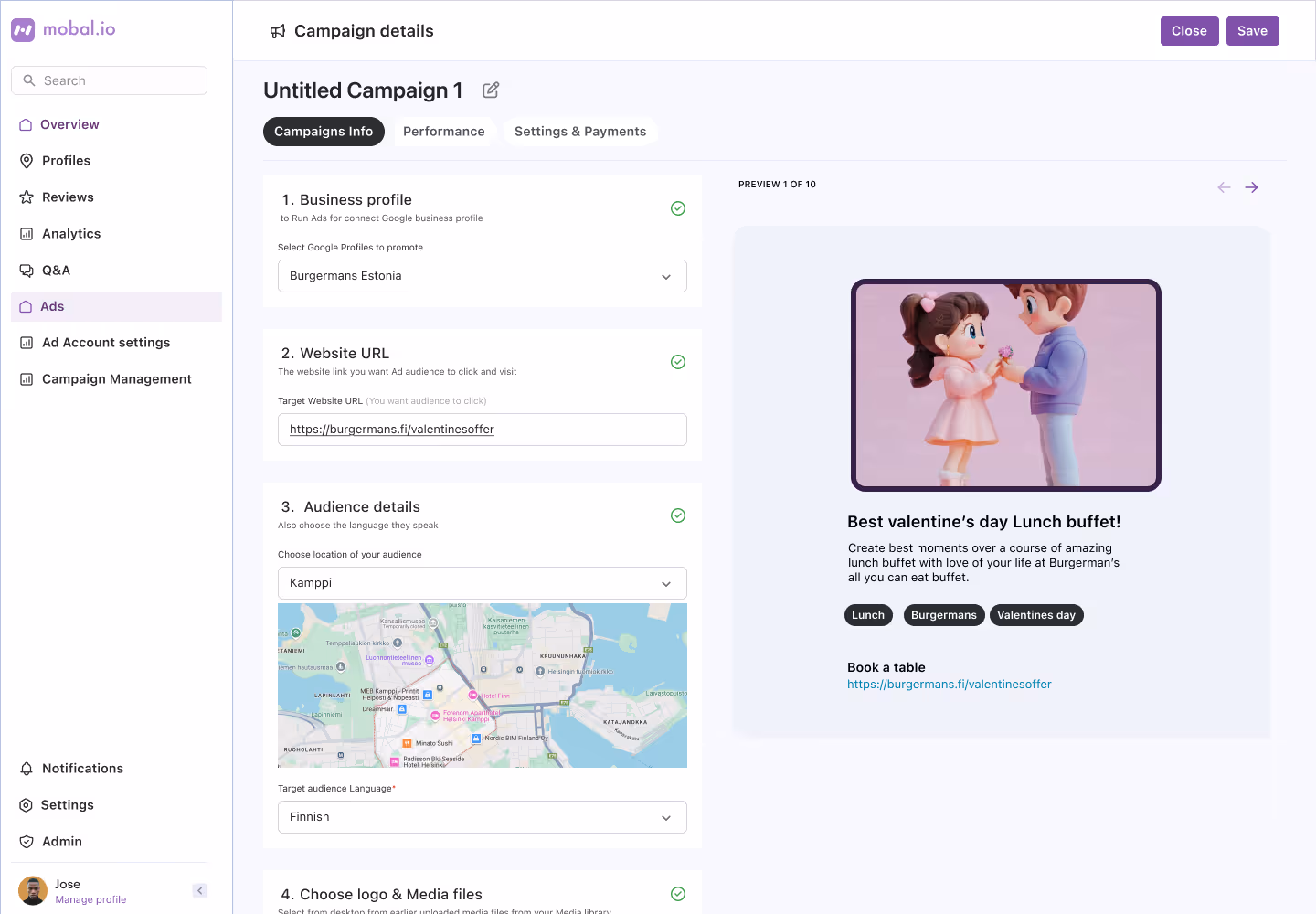This screenshot has width=1316, height=914.
Task: Click the Business profile completed check icon
Action: 678,208
